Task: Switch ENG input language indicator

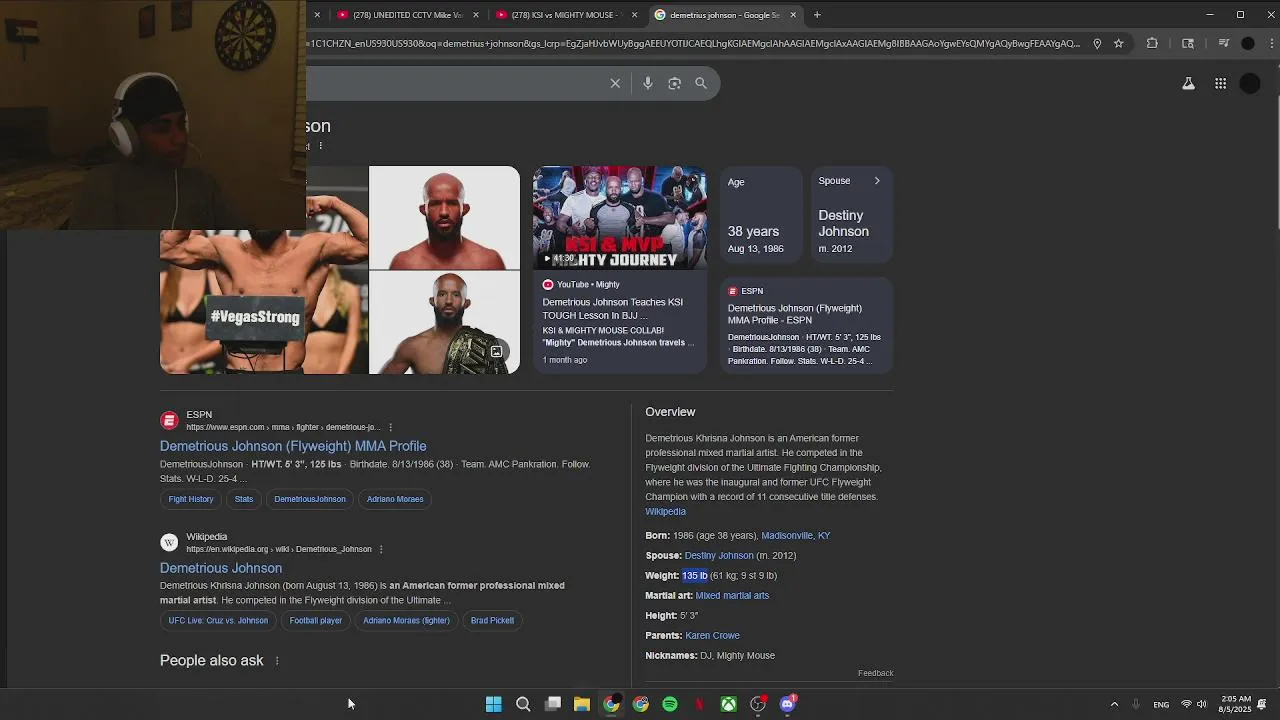Action: pos(1161,704)
